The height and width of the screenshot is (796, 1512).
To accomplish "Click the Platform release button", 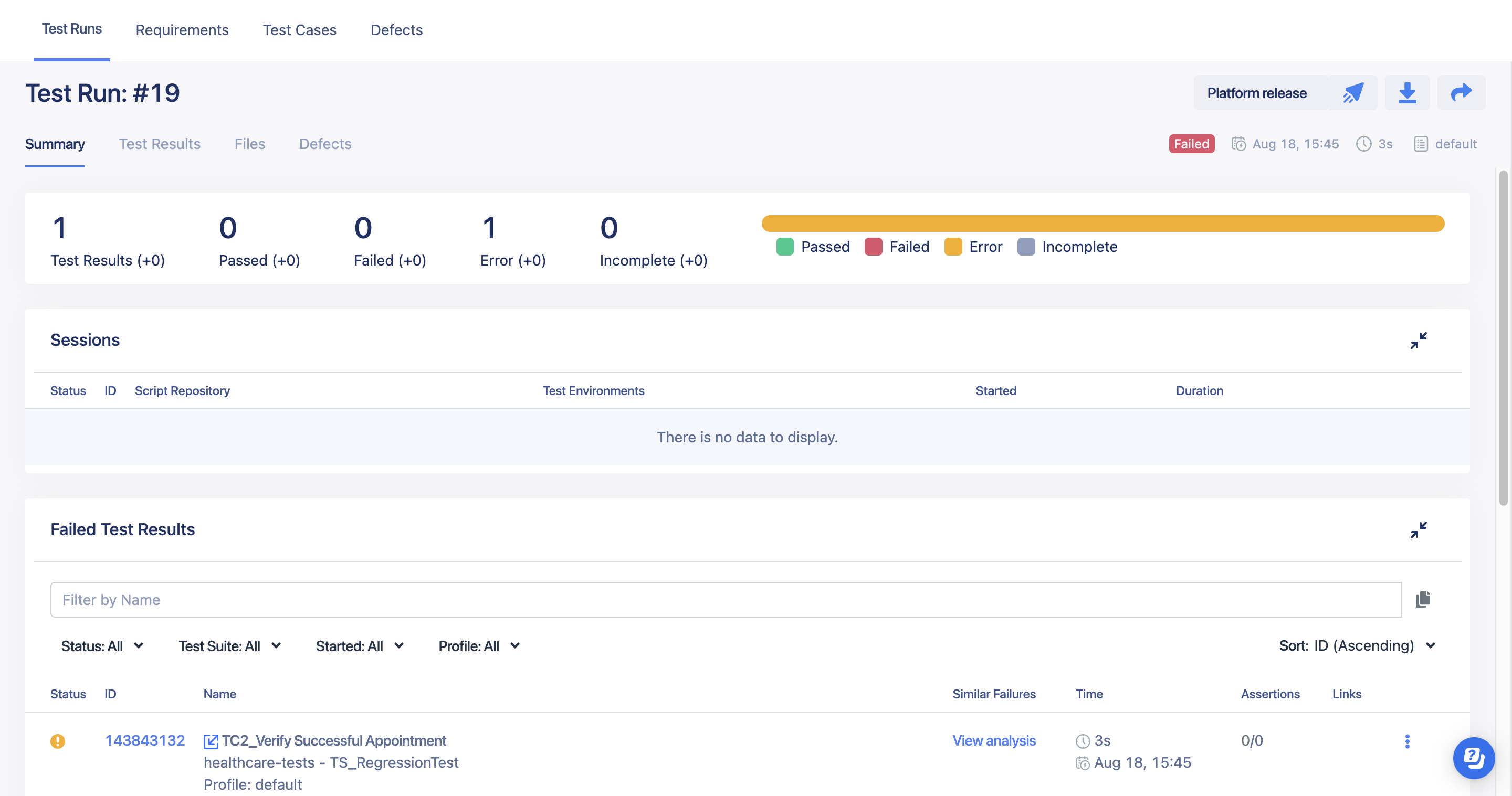I will (x=1256, y=93).
